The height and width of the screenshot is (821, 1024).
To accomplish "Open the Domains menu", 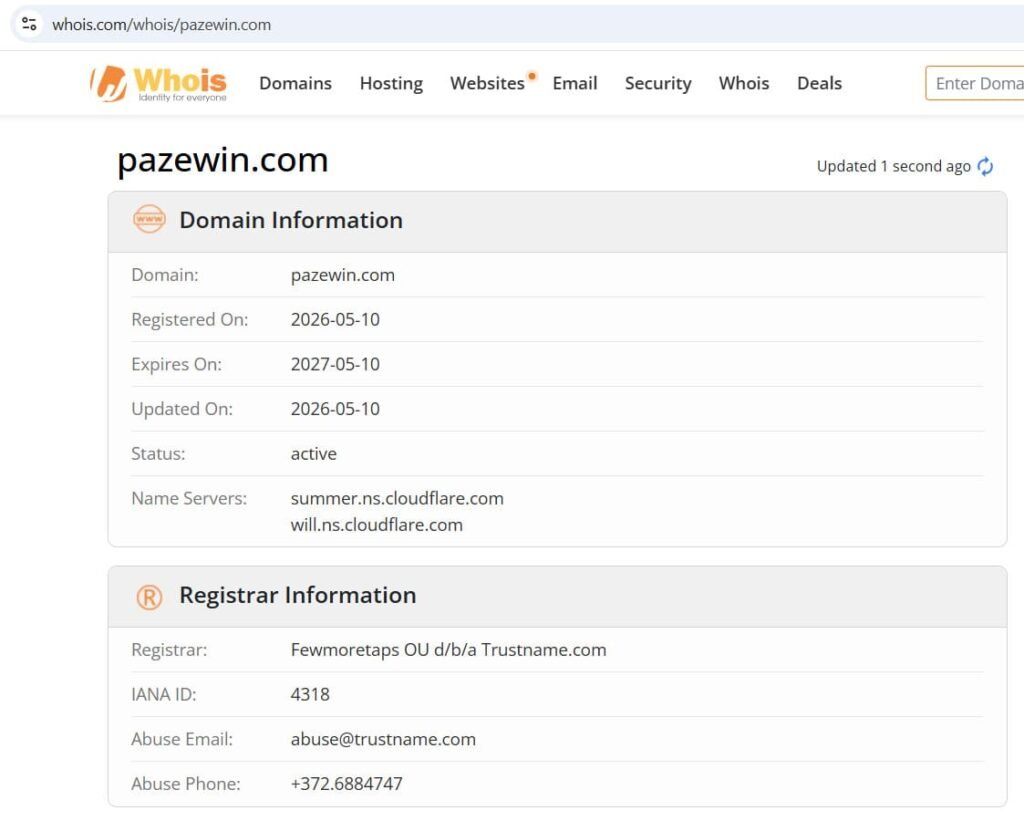I will coord(295,84).
